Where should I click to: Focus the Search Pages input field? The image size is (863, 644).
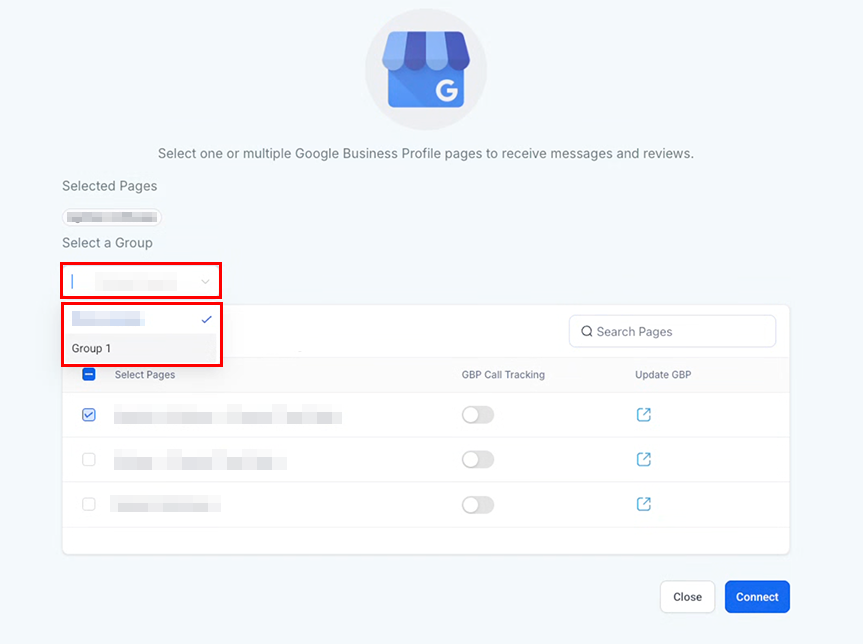(672, 331)
